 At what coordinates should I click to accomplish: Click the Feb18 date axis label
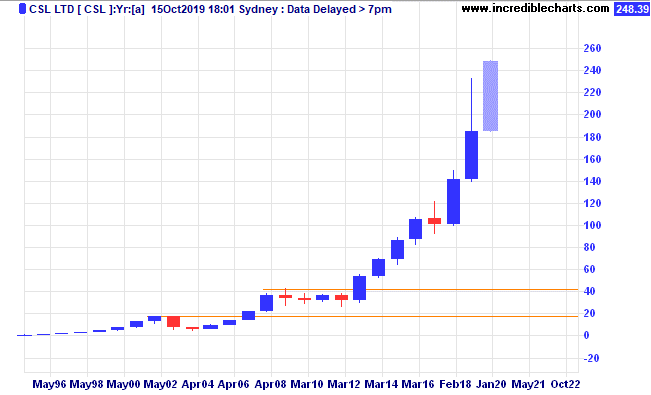pyautogui.click(x=455, y=384)
